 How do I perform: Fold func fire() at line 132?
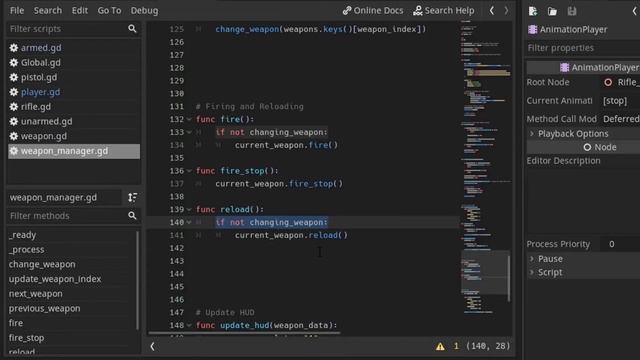tap(189, 120)
